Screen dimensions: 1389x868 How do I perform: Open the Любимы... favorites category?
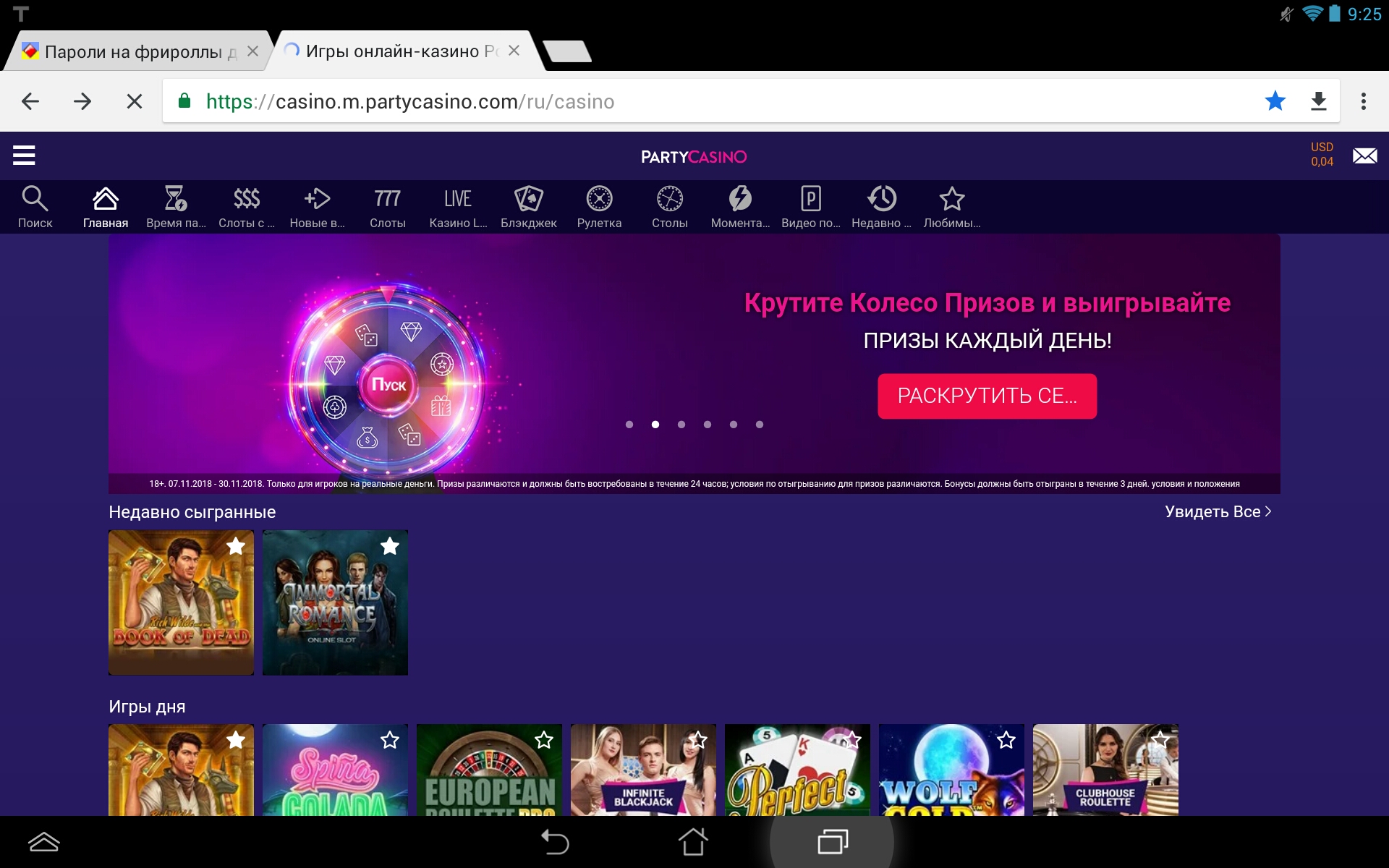[952, 207]
